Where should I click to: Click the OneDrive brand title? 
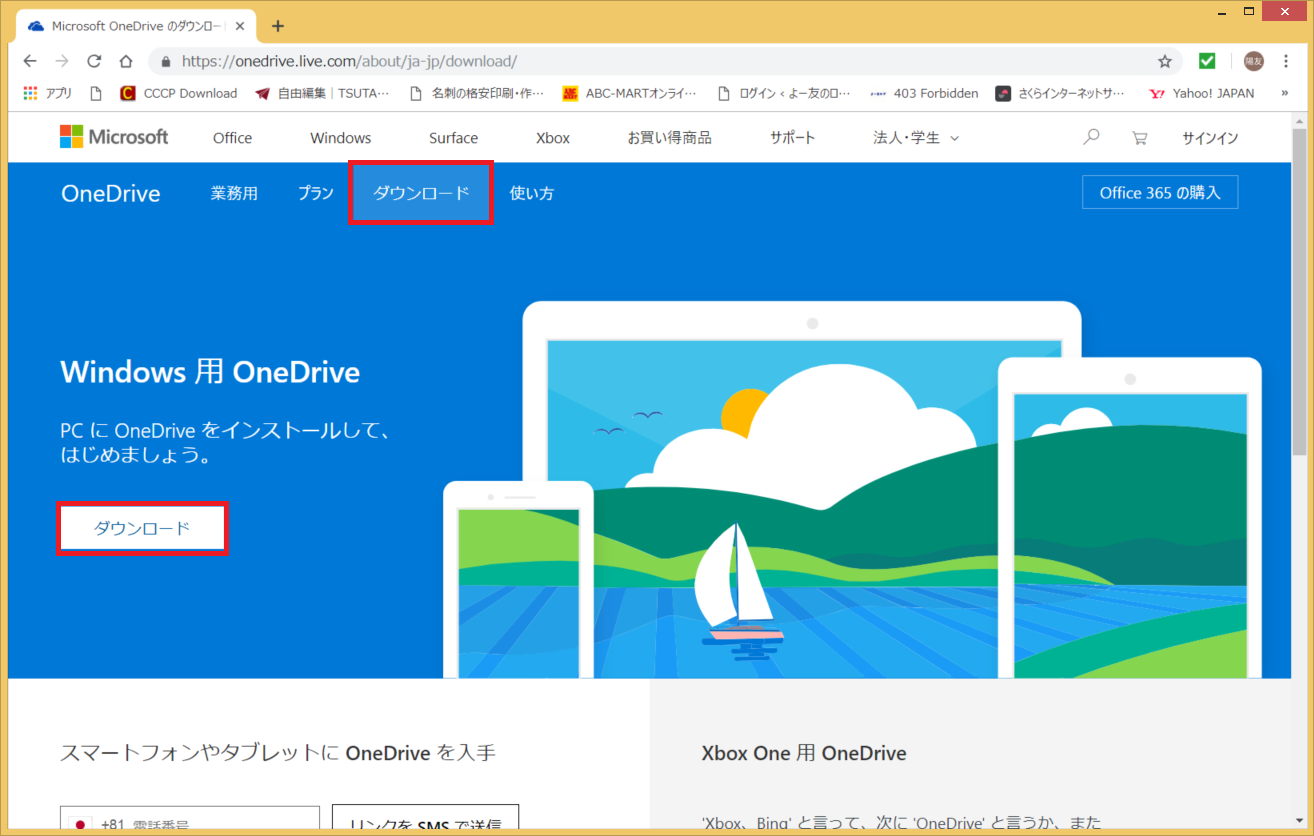pos(110,193)
